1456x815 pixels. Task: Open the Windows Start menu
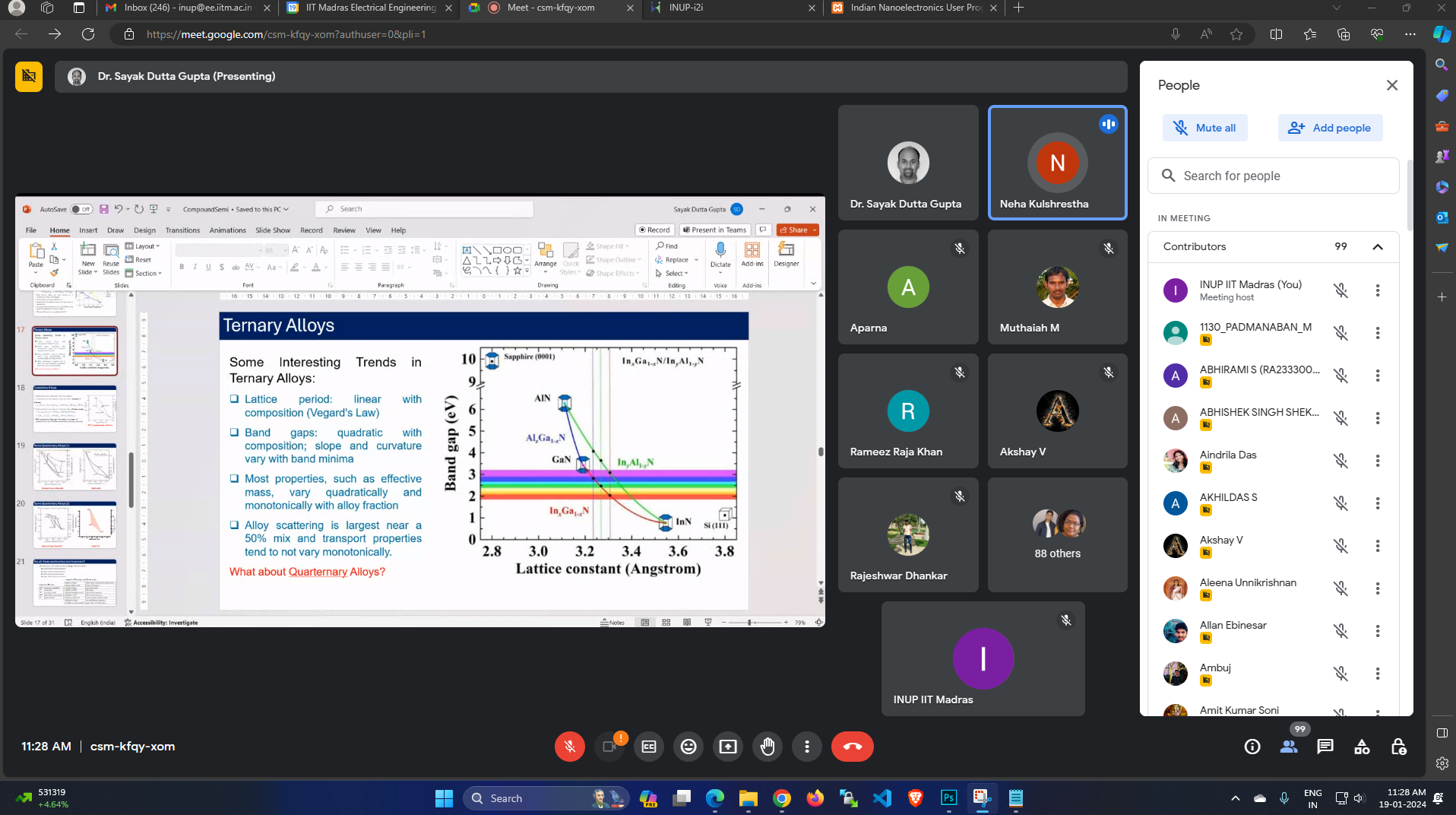(x=444, y=798)
